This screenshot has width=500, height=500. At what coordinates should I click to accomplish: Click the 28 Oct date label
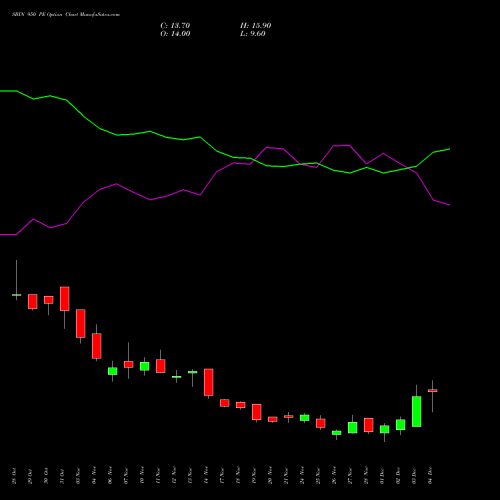click(x=14, y=476)
